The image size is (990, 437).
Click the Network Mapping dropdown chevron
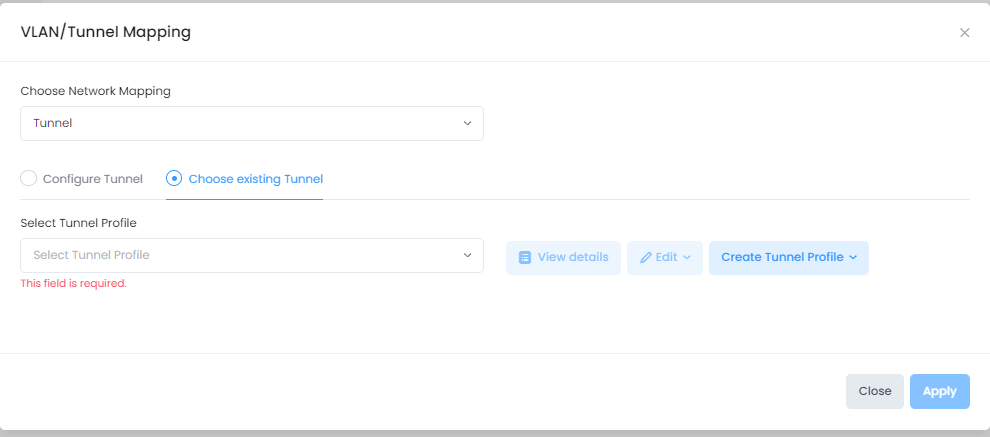[467, 124]
